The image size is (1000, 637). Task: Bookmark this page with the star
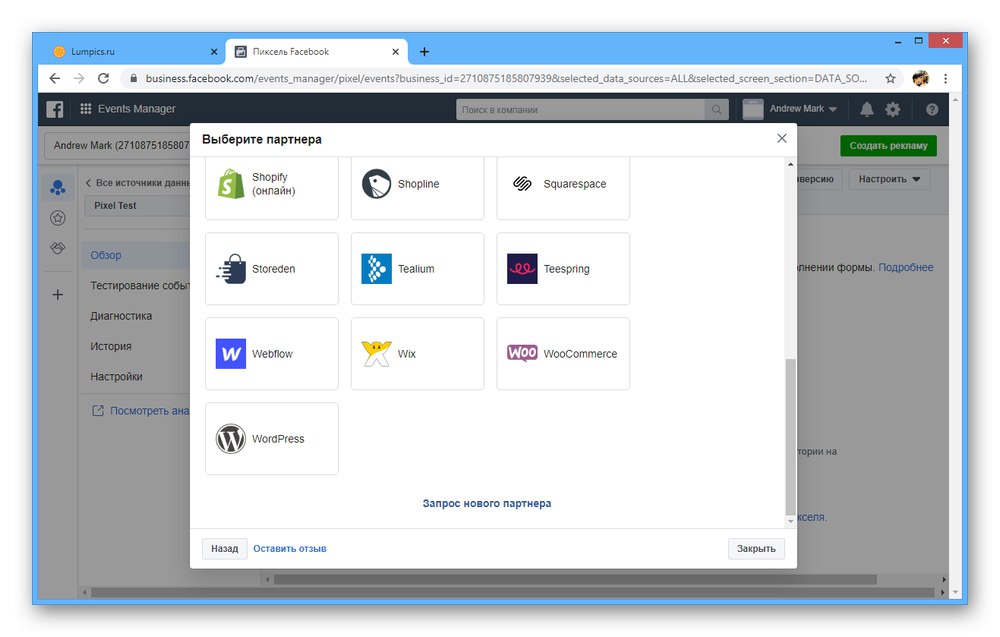pos(890,78)
